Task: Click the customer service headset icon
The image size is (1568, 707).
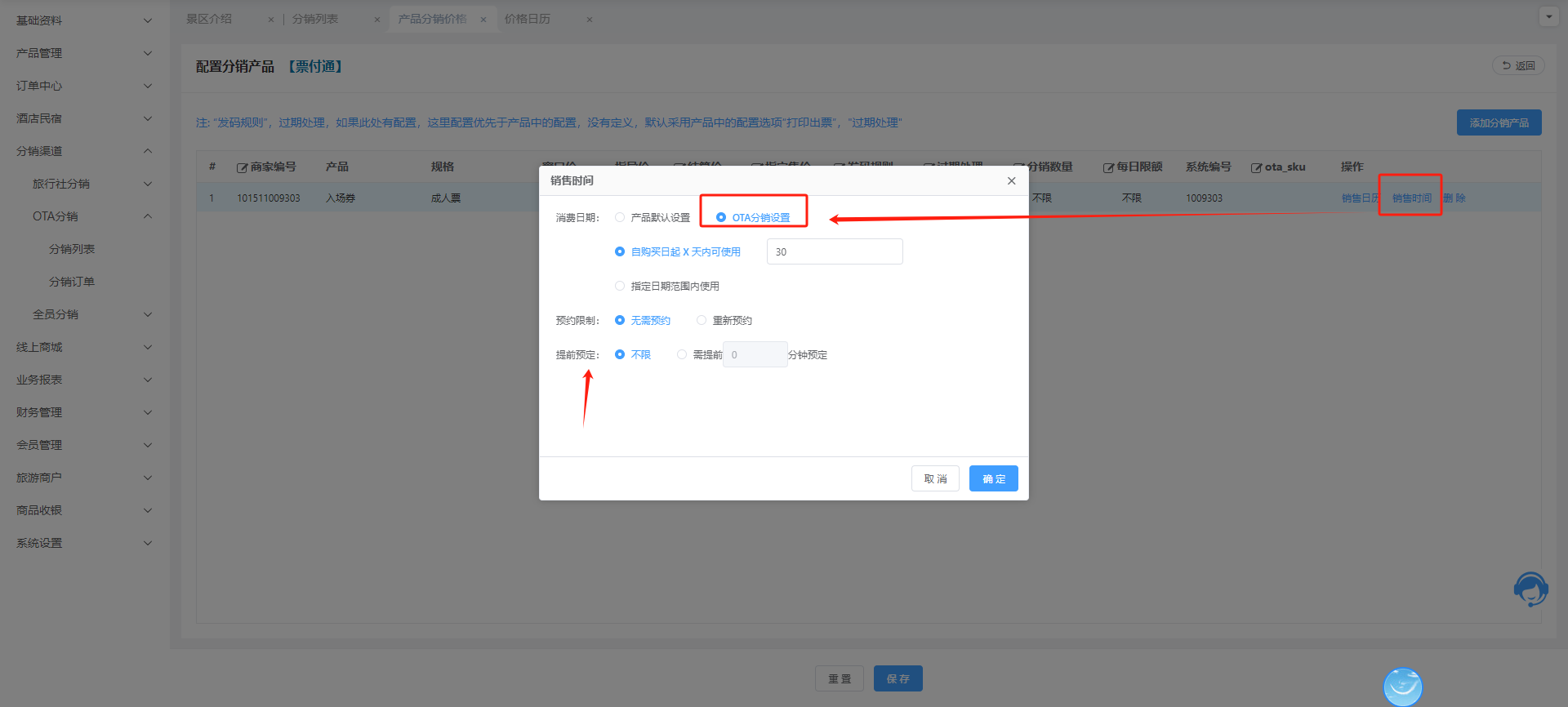Action: [1530, 589]
